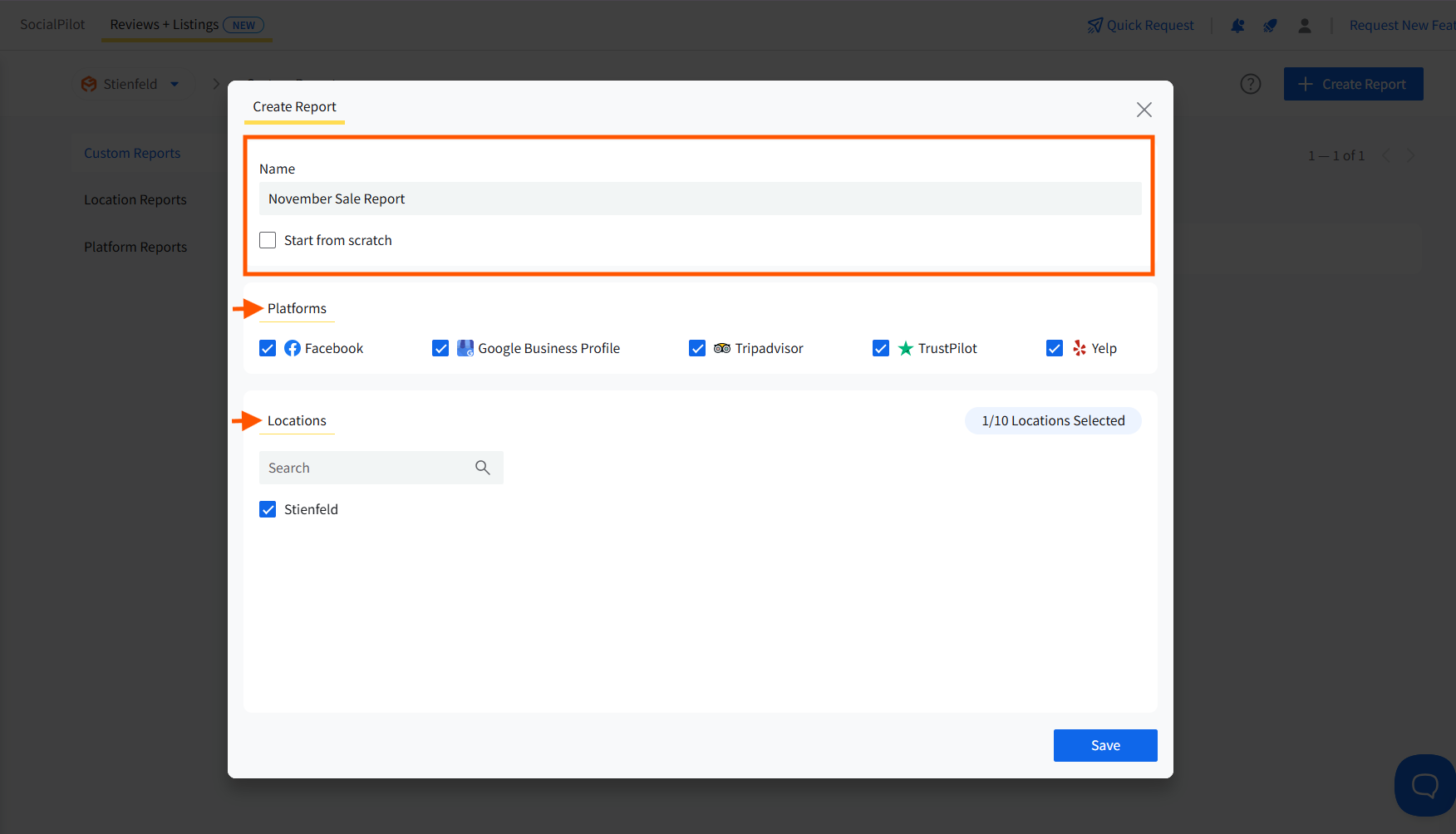This screenshot has height=834, width=1456.
Task: Click the Create Report button in header
Action: point(1353,84)
